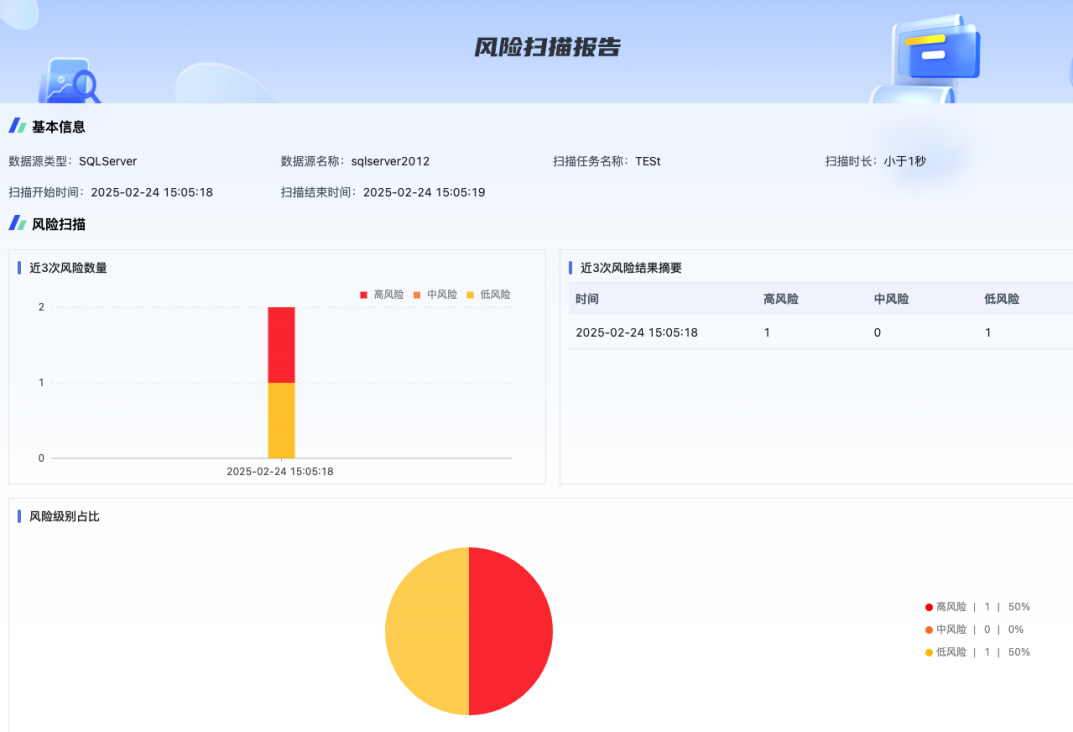
Task: Select the 2025-02-24 15:05:18 table row time cell
Action: (636, 332)
